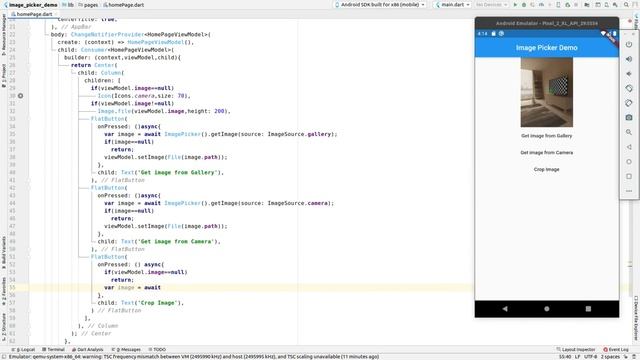640x360 pixels.
Task: Open Android SDK device selector dropdown
Action: tap(380, 5)
